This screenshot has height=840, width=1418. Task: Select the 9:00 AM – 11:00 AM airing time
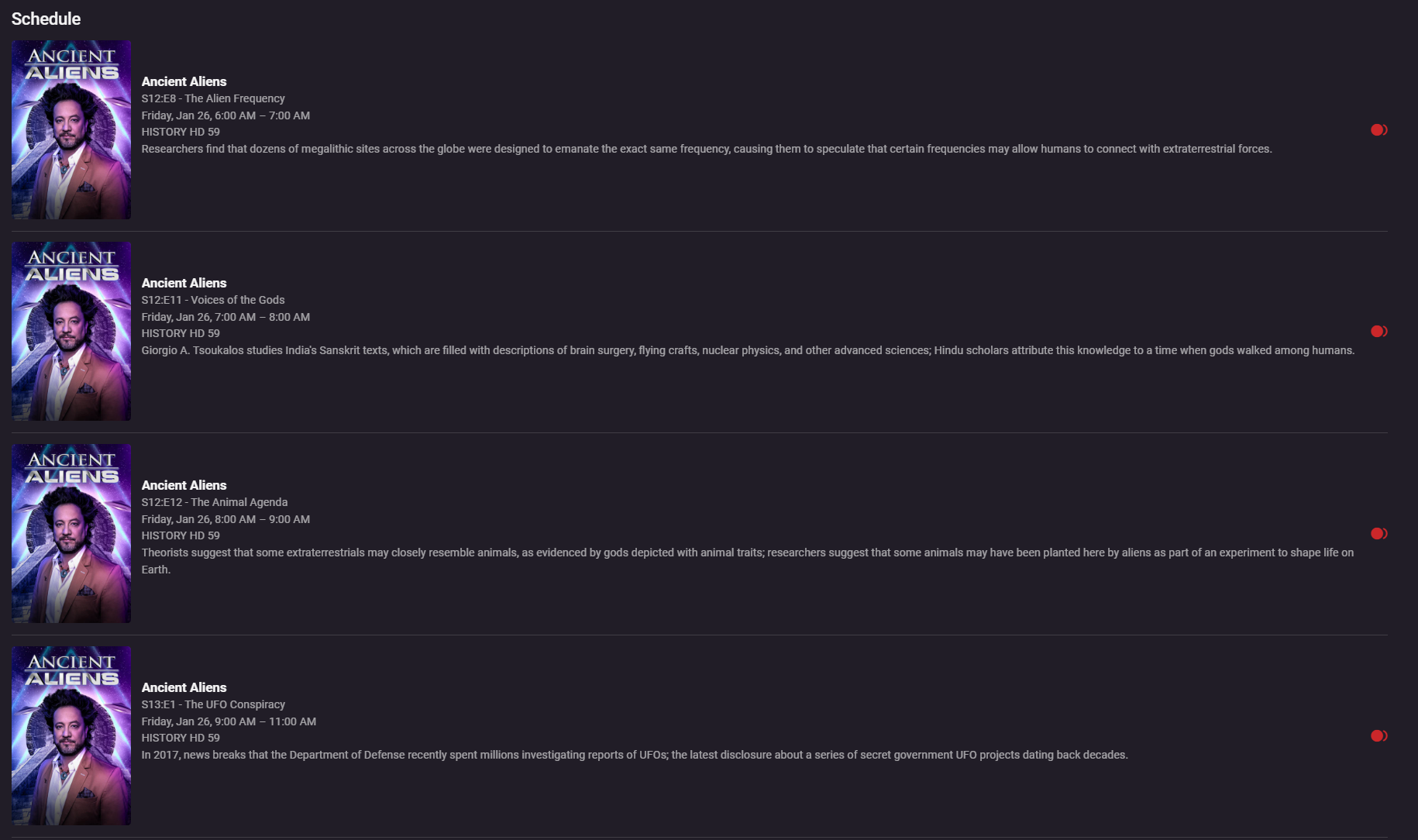(x=229, y=721)
